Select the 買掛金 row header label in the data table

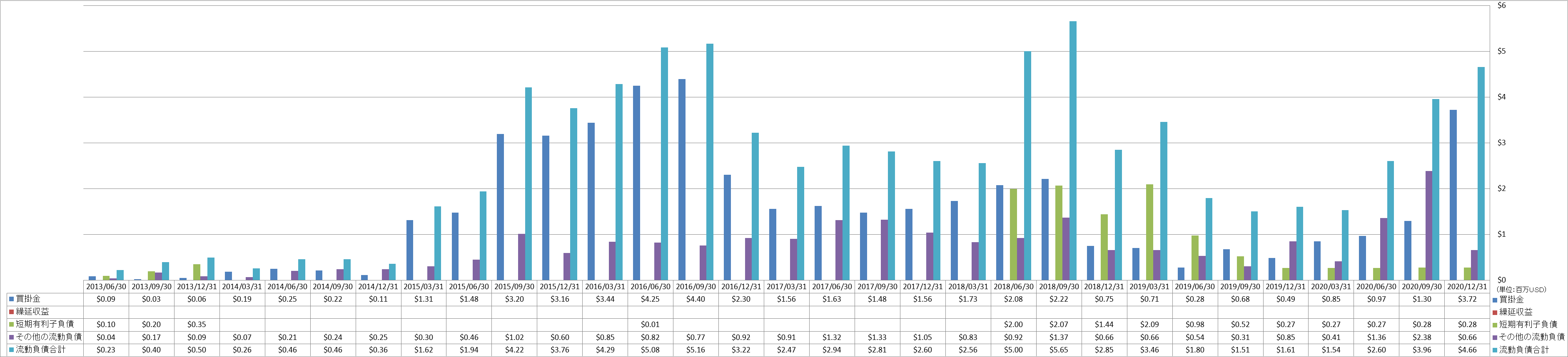coord(28,299)
